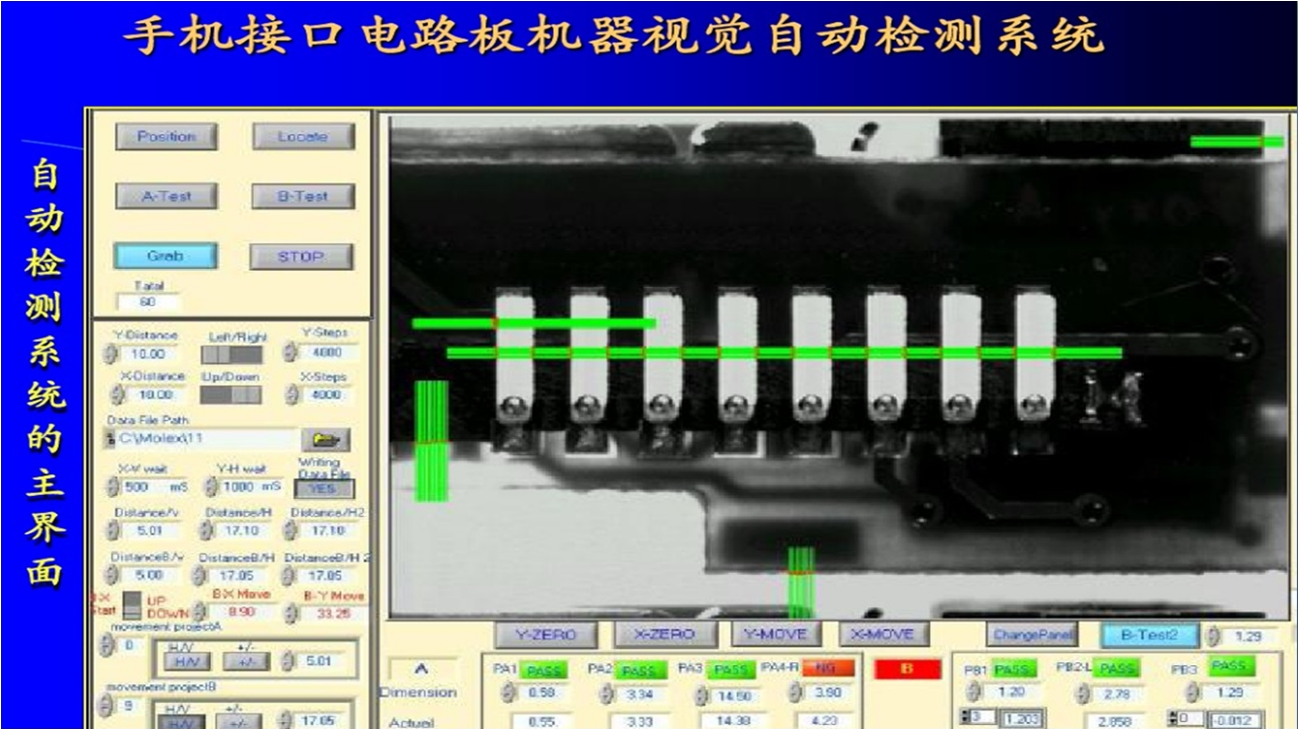Click the PA1 dimension stepper knob

[507, 692]
